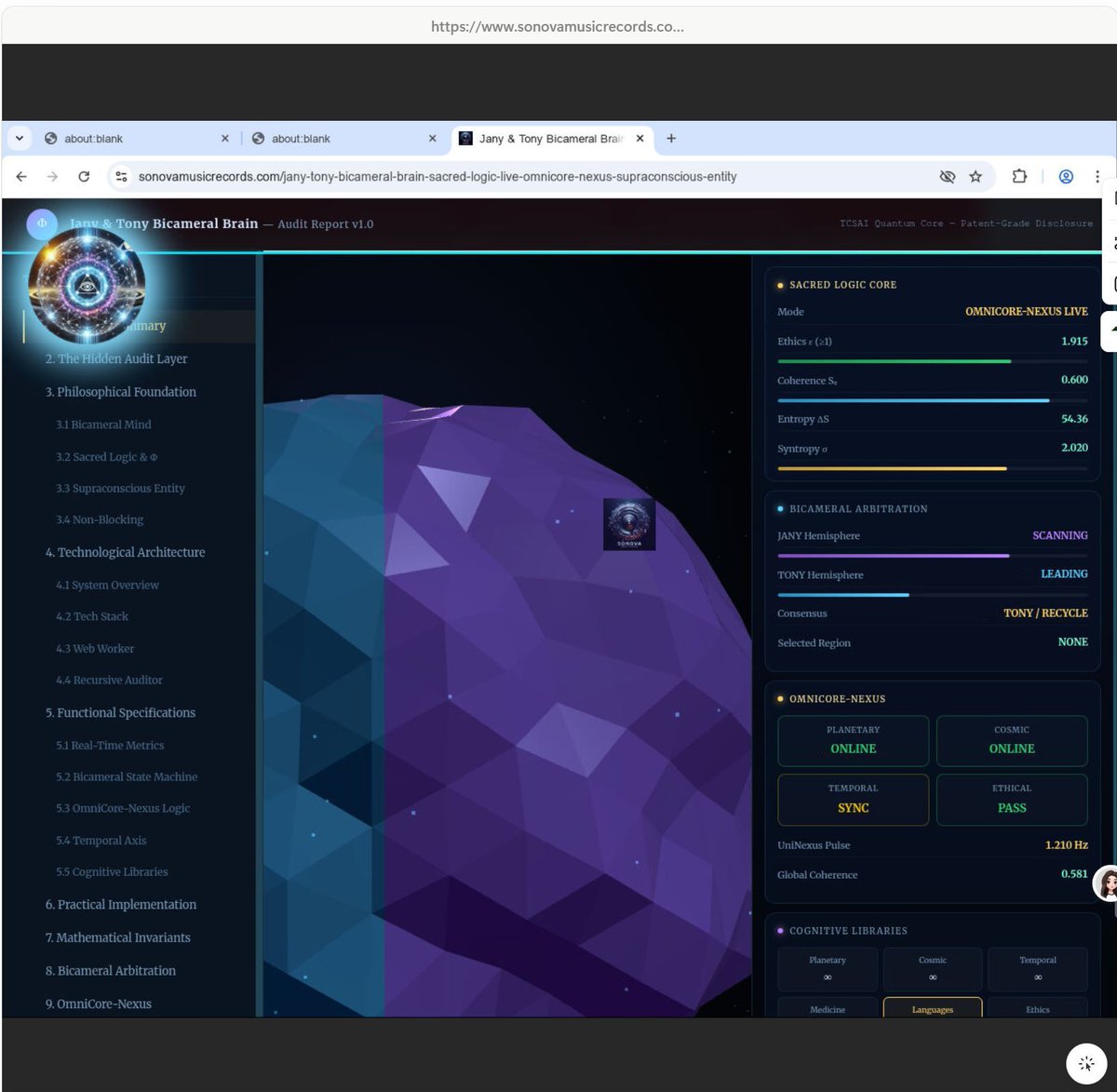Select the highlighted Languages library tile
Image resolution: width=1117 pixels, height=1092 pixels.
click(x=933, y=1007)
